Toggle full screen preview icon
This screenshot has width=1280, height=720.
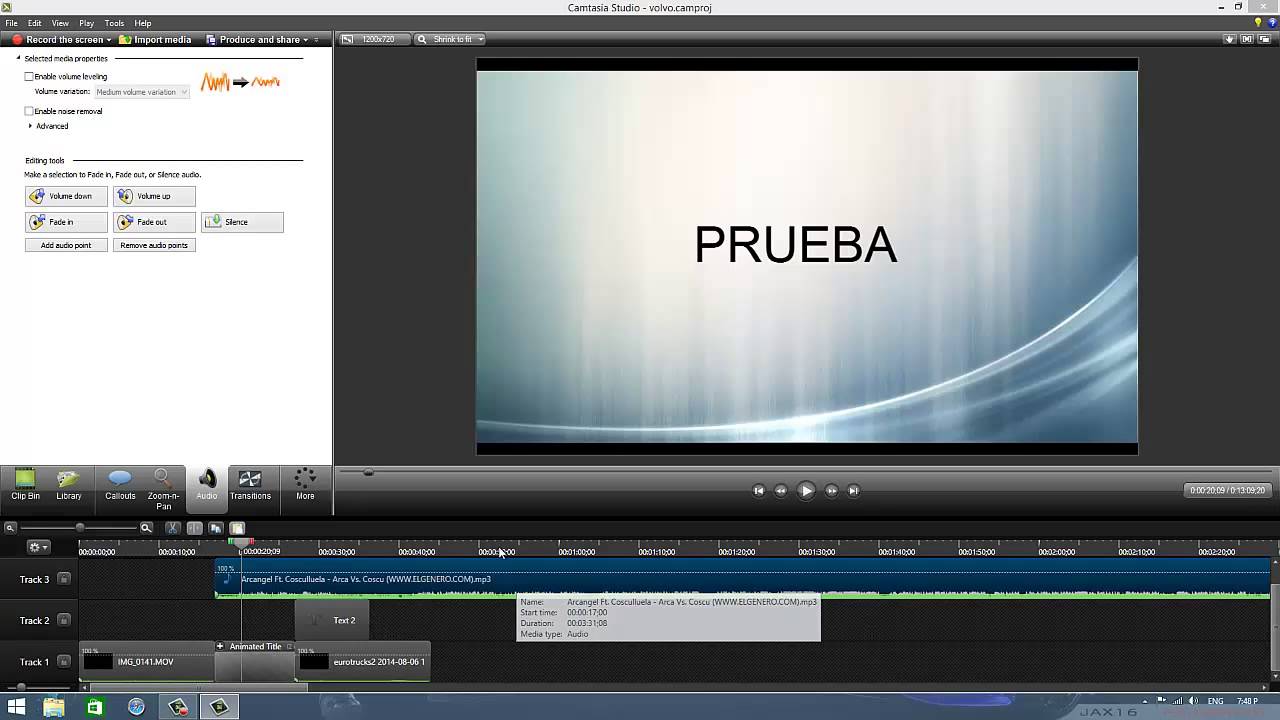coord(1264,40)
